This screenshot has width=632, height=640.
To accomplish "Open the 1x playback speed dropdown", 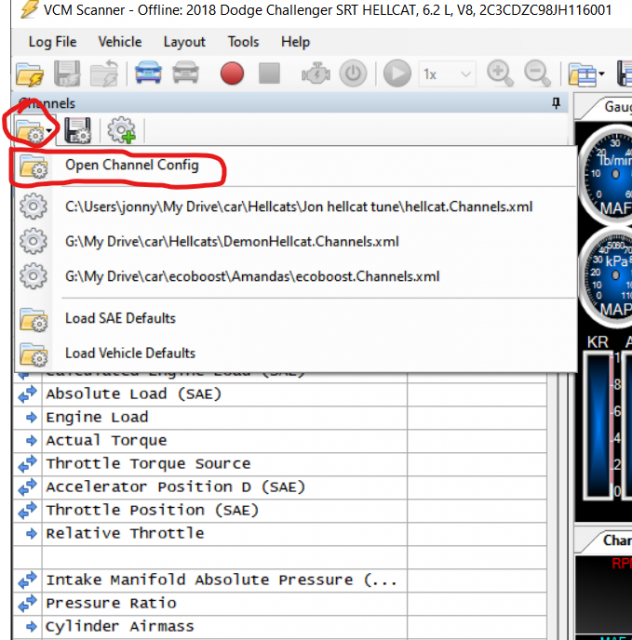I will 447,74.
